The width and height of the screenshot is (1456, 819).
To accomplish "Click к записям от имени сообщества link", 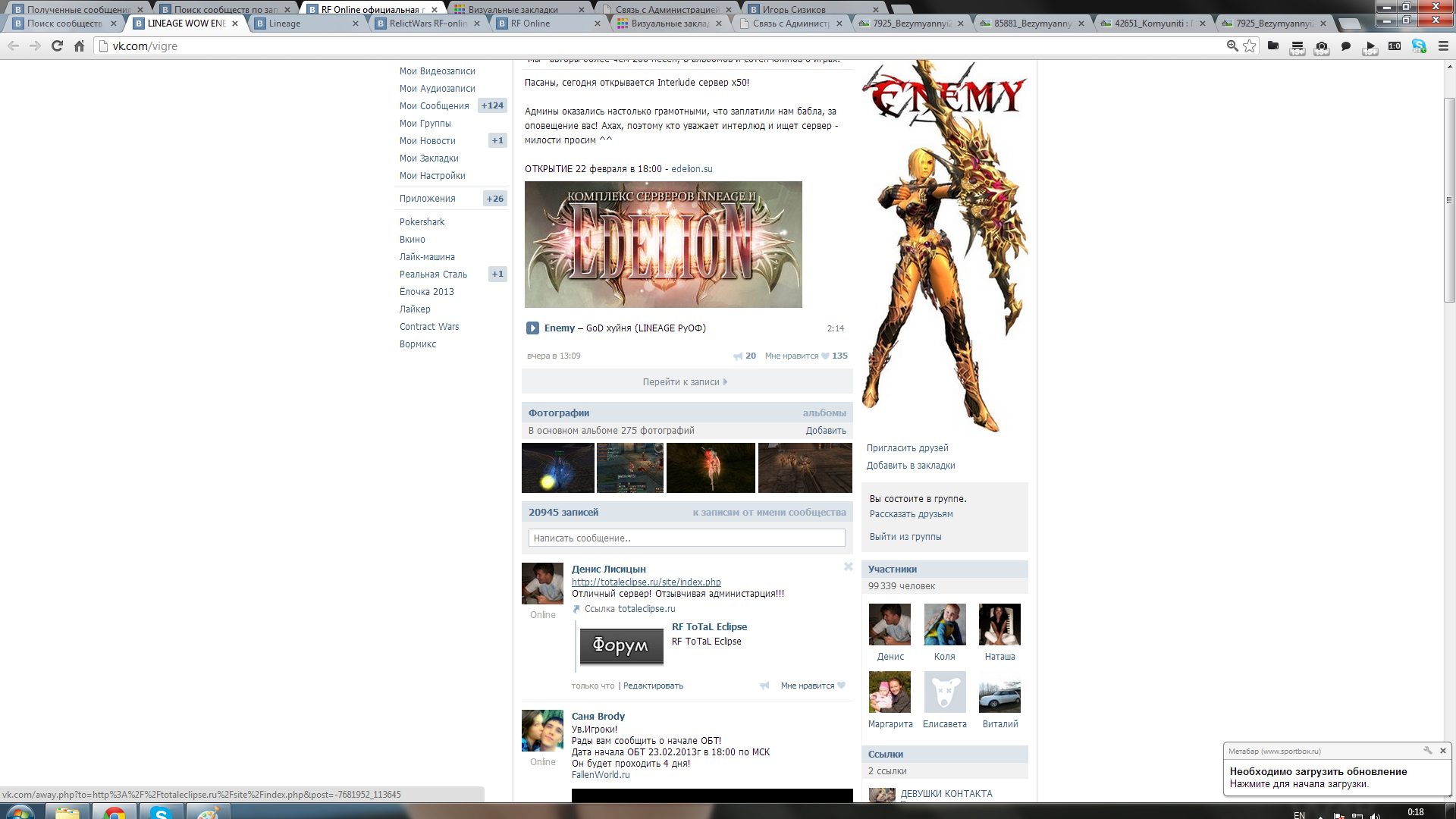I will coord(769,513).
